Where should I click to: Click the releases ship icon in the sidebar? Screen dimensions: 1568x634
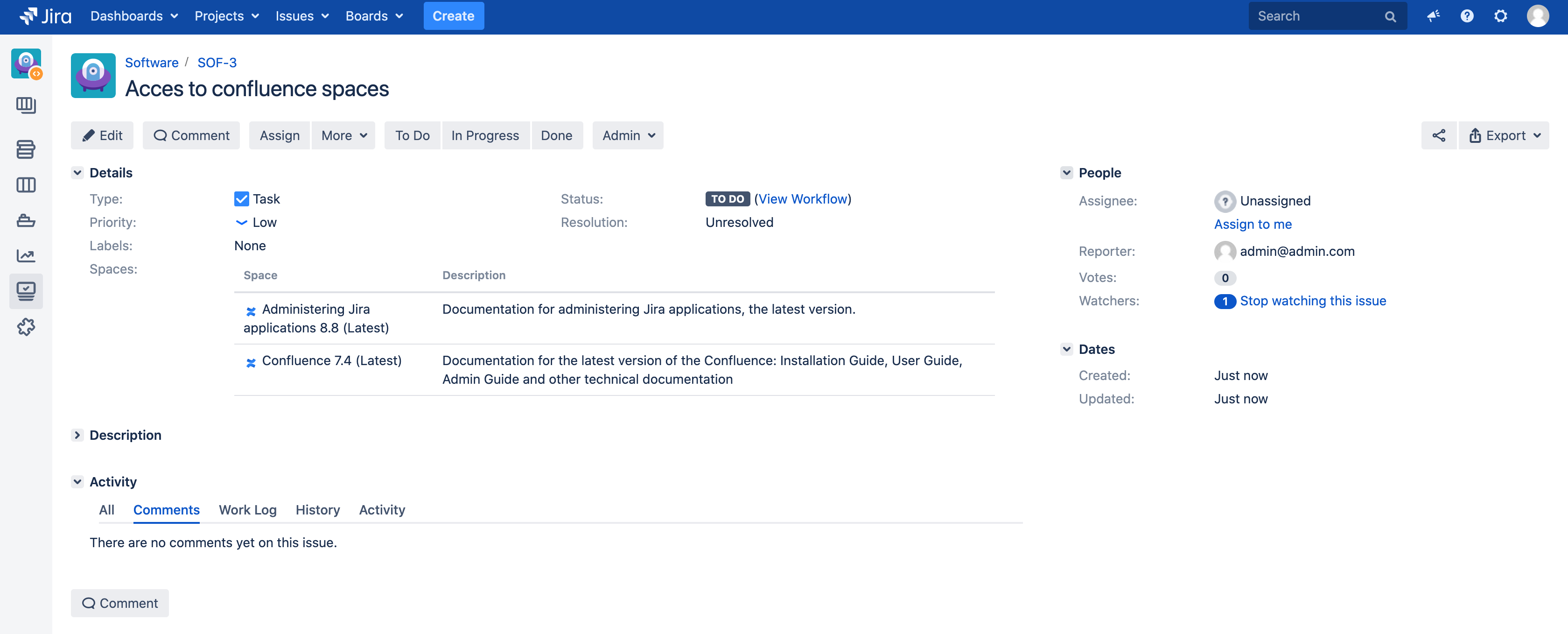click(x=26, y=220)
